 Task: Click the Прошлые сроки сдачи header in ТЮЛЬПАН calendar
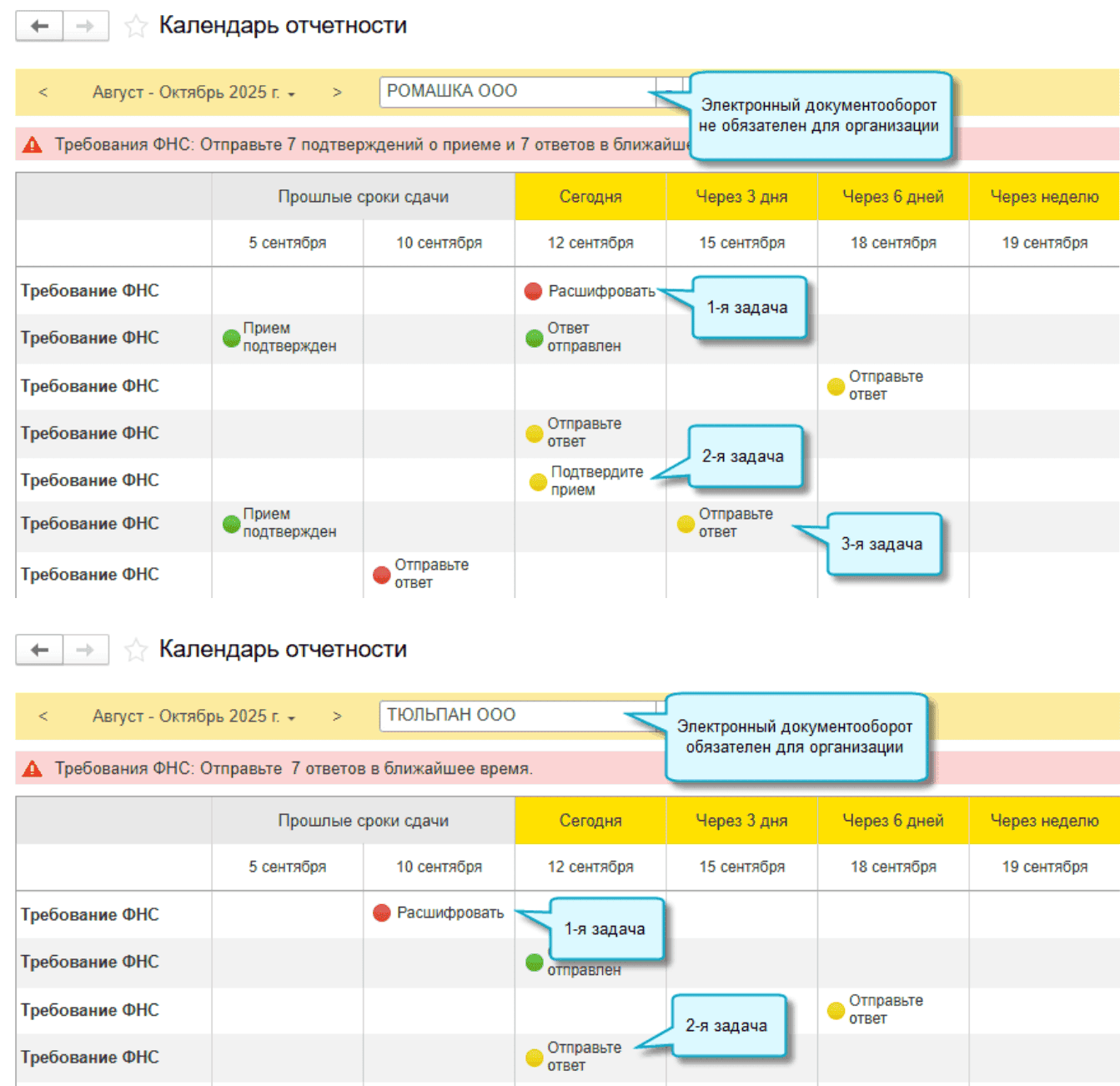(x=364, y=821)
